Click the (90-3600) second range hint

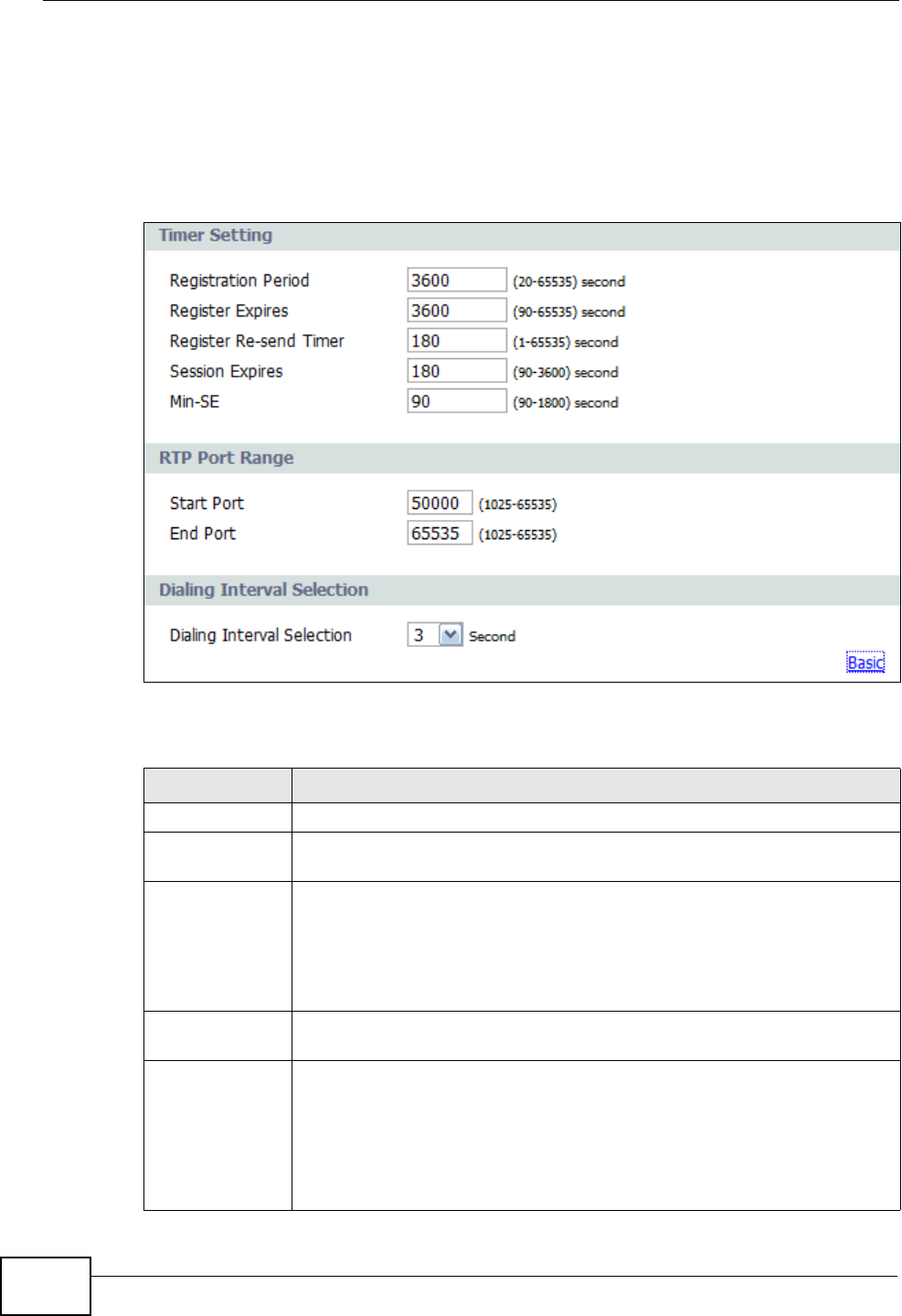click(x=566, y=372)
